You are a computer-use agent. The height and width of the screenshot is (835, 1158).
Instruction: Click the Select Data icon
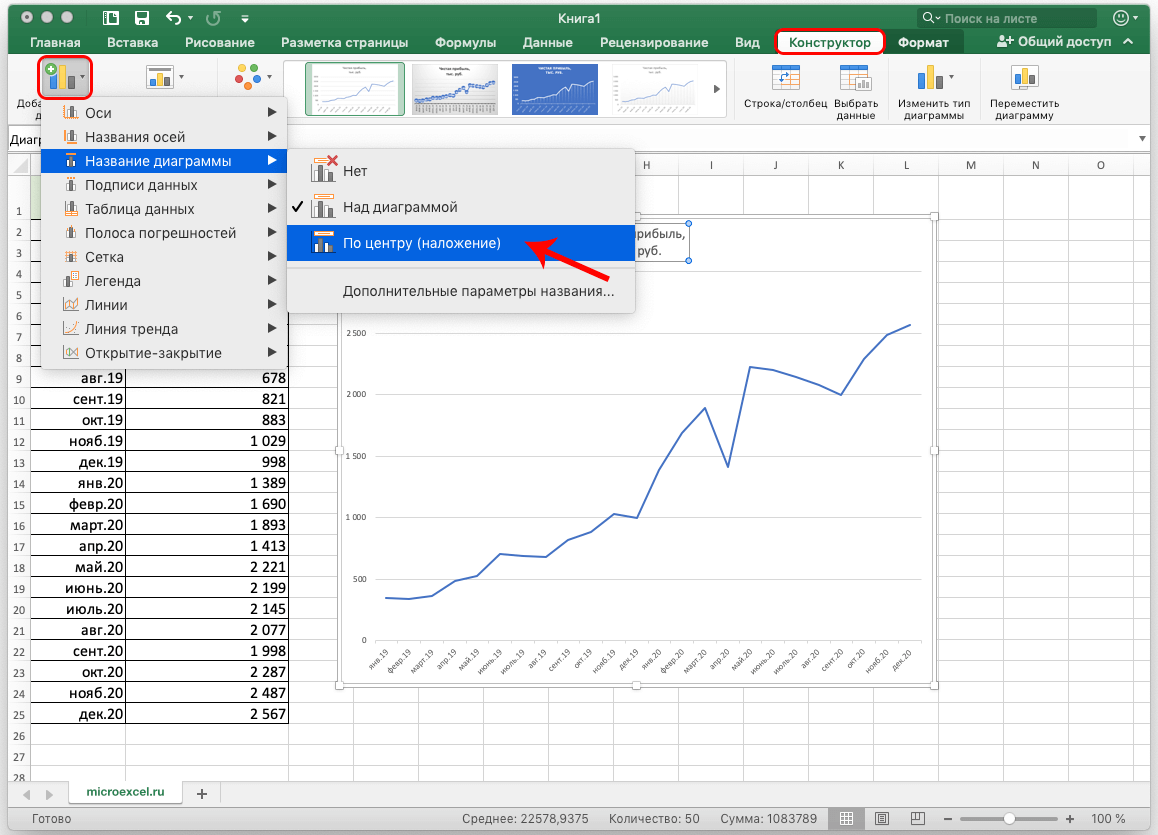tap(855, 78)
